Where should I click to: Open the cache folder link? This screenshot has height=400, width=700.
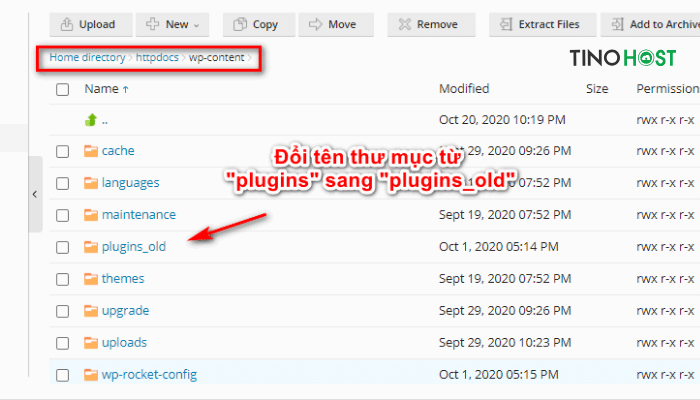pos(118,151)
